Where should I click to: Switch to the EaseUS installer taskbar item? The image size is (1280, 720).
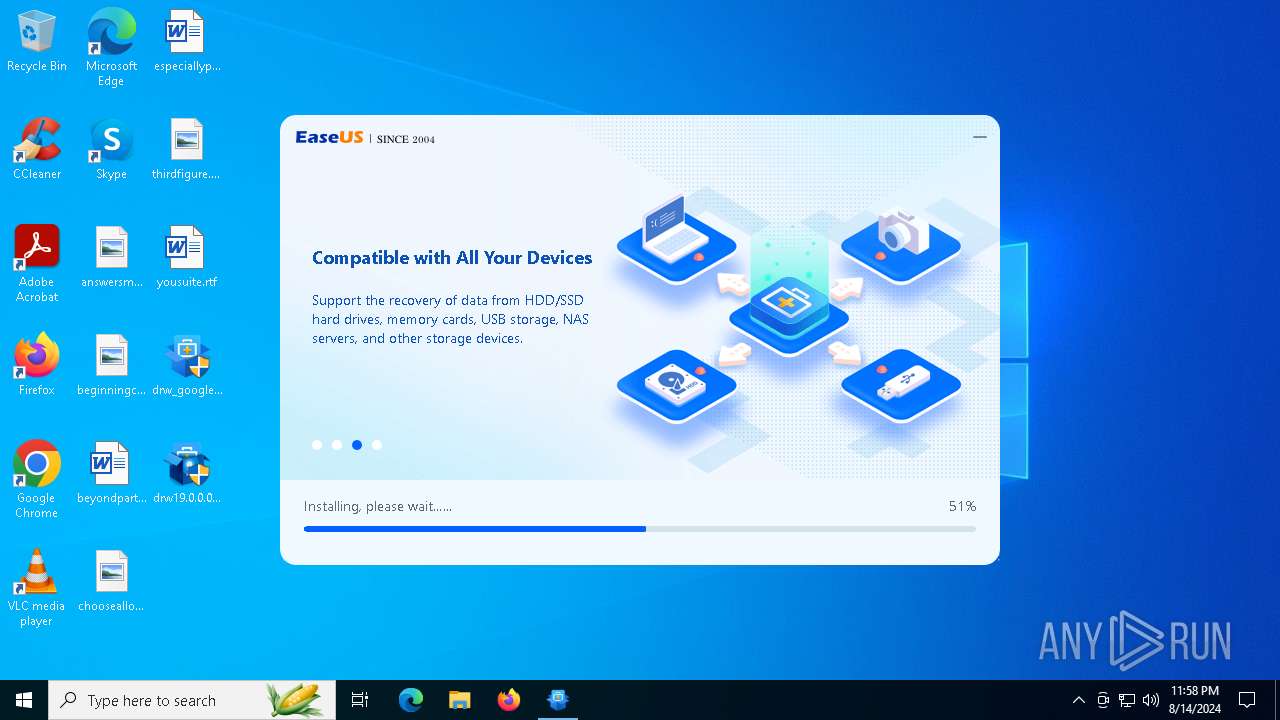558,700
